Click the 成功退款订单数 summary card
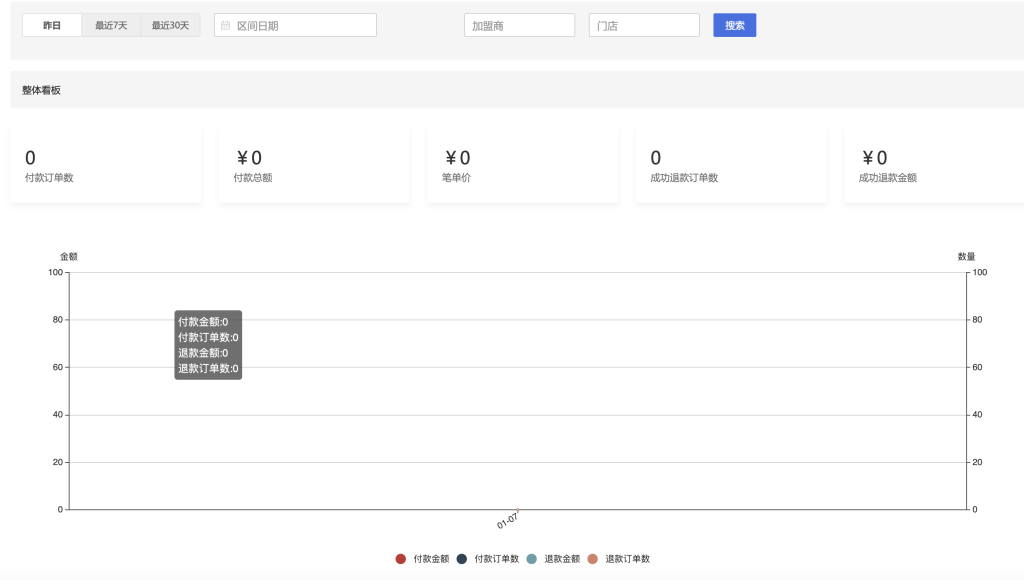 [x=731, y=165]
